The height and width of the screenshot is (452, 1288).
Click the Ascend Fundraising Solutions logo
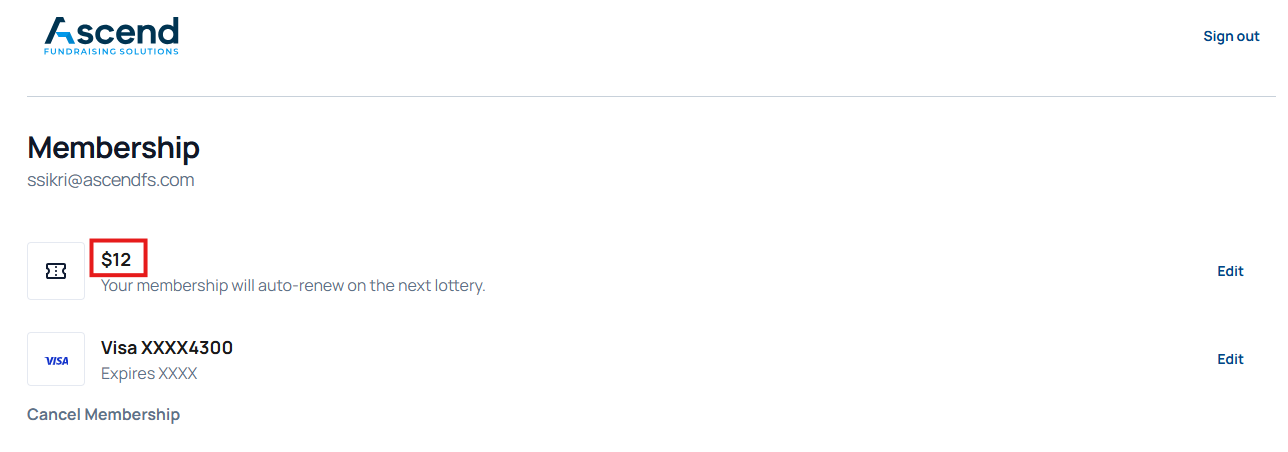111,35
